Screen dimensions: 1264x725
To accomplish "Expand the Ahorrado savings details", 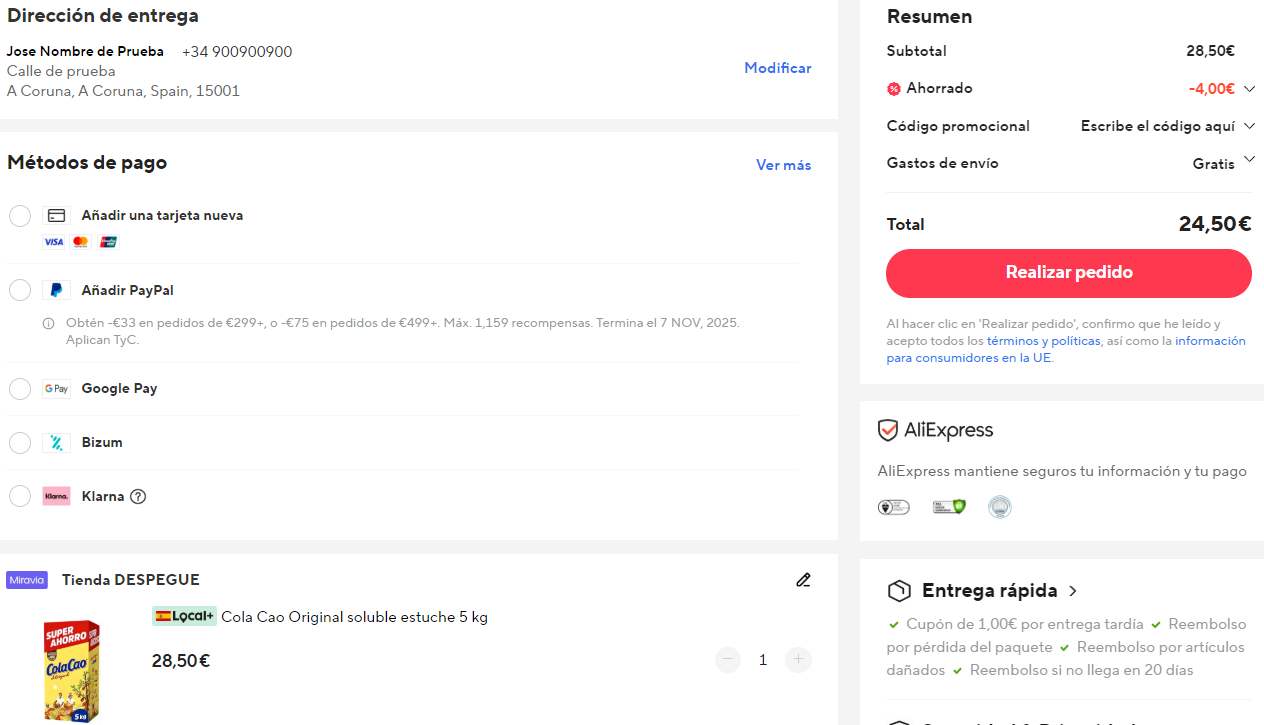I will pyautogui.click(x=1249, y=89).
